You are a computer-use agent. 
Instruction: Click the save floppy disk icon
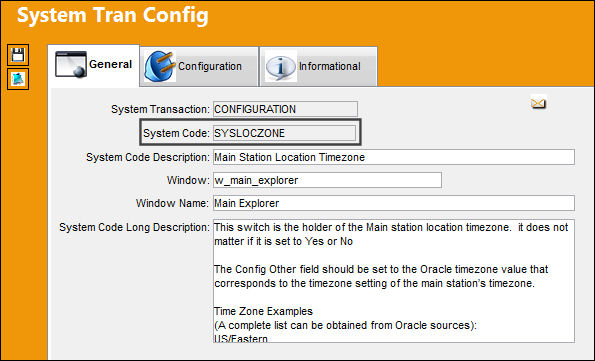18,55
